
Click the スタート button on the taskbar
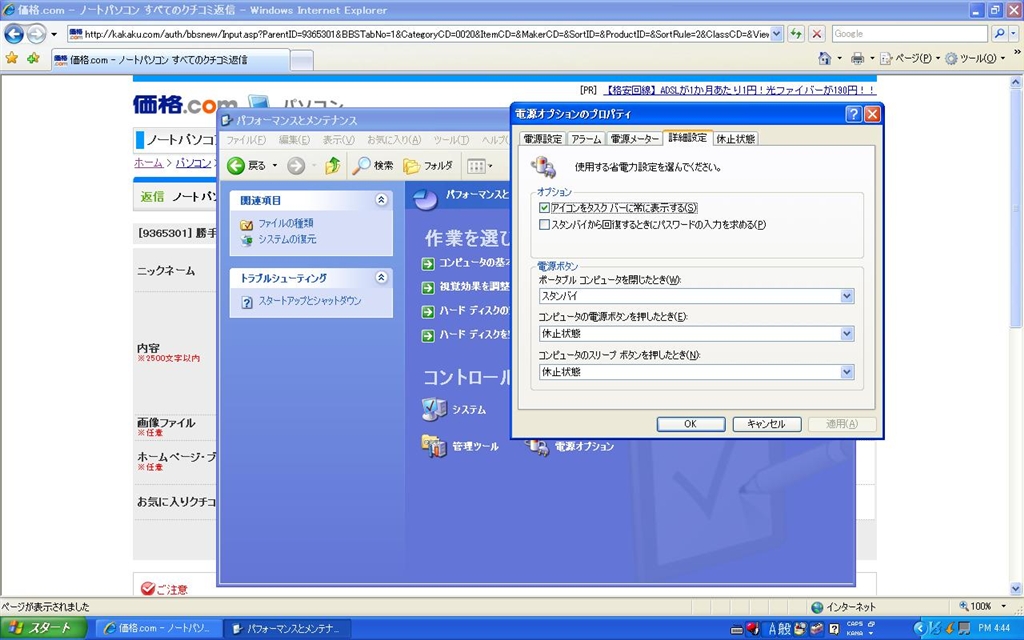tap(43, 628)
